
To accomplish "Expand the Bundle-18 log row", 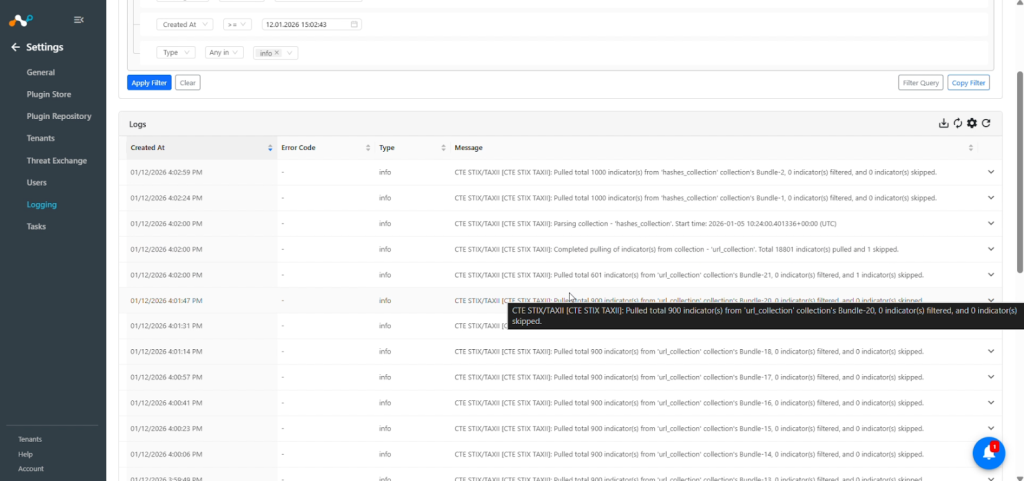I will point(991,351).
